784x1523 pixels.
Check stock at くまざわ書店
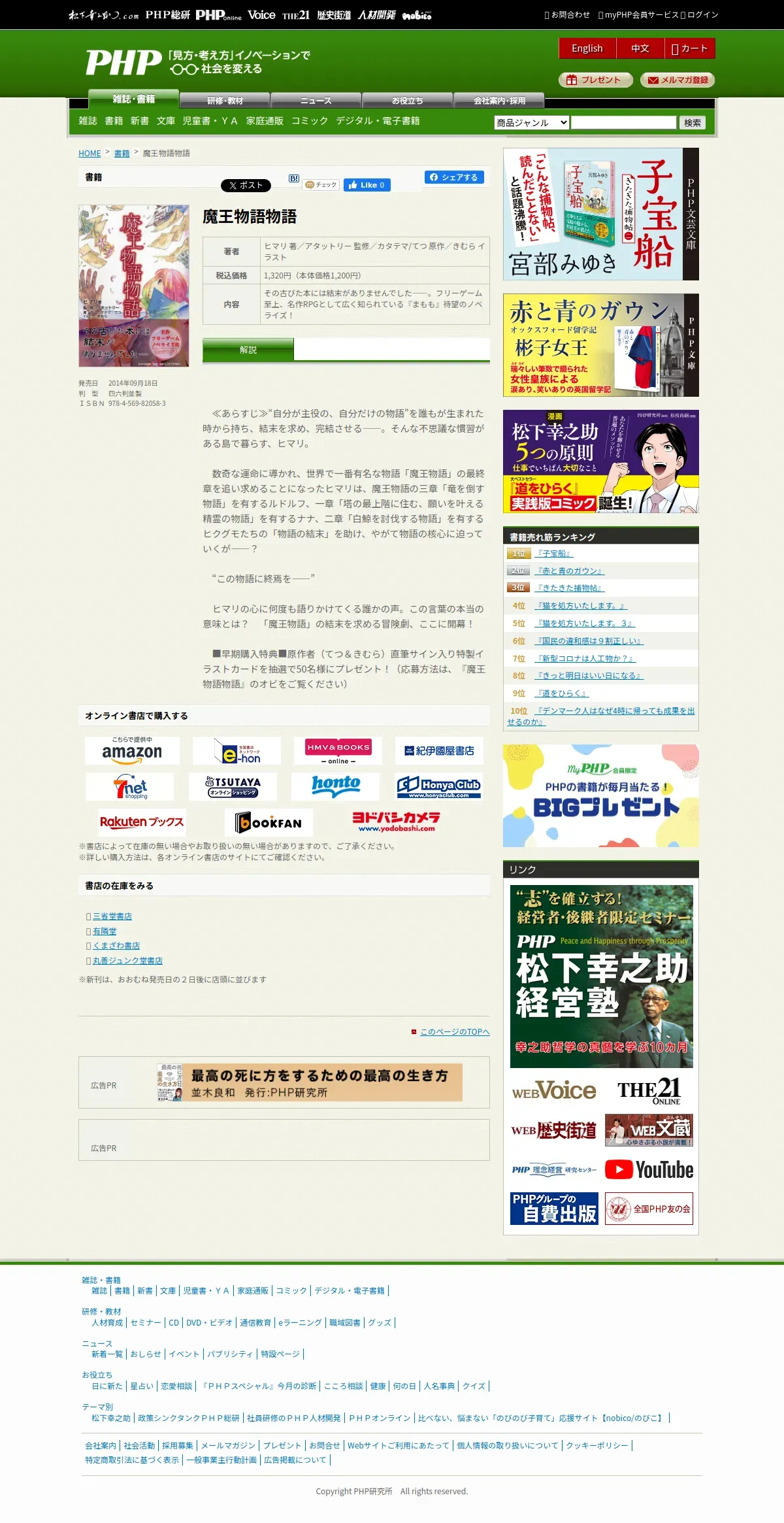tap(116, 946)
